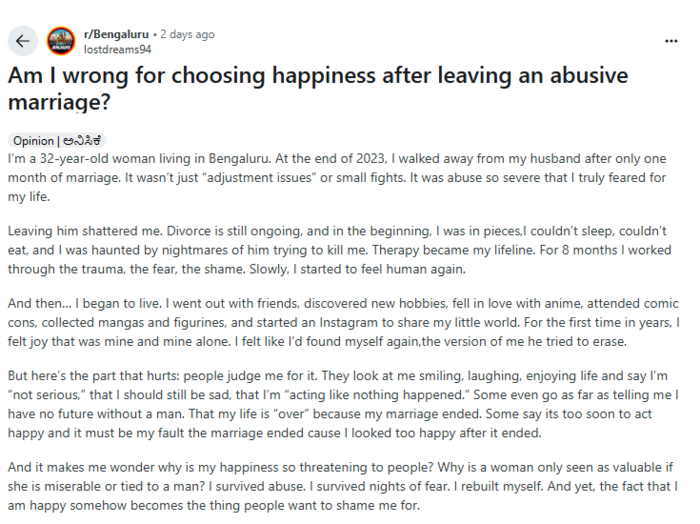Screen dimensions: 700x524
Task: Click the back arrow button
Action: (22, 41)
